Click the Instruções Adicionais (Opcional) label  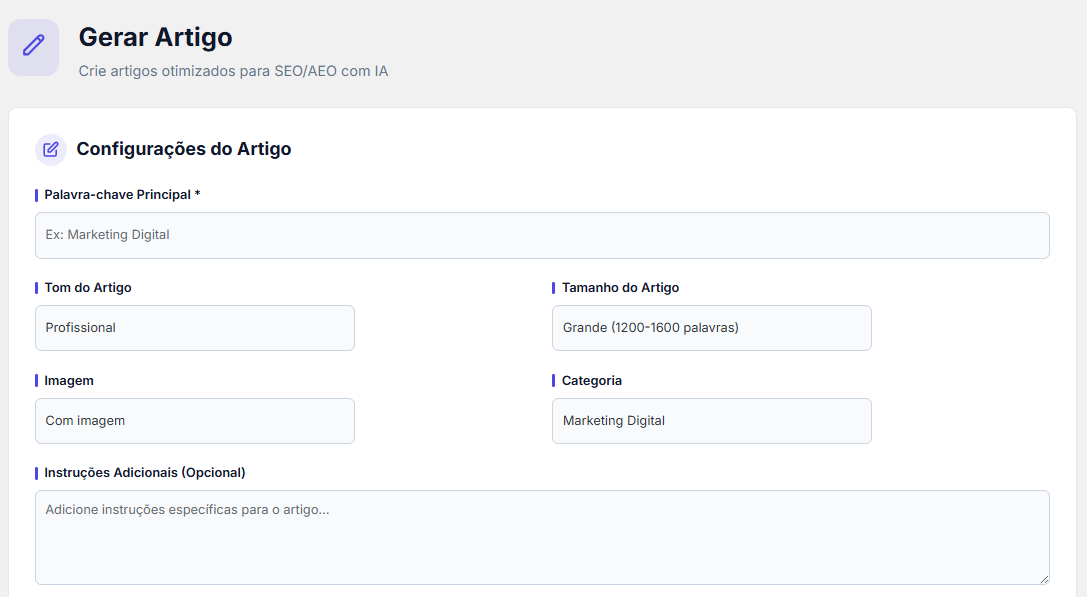145,472
